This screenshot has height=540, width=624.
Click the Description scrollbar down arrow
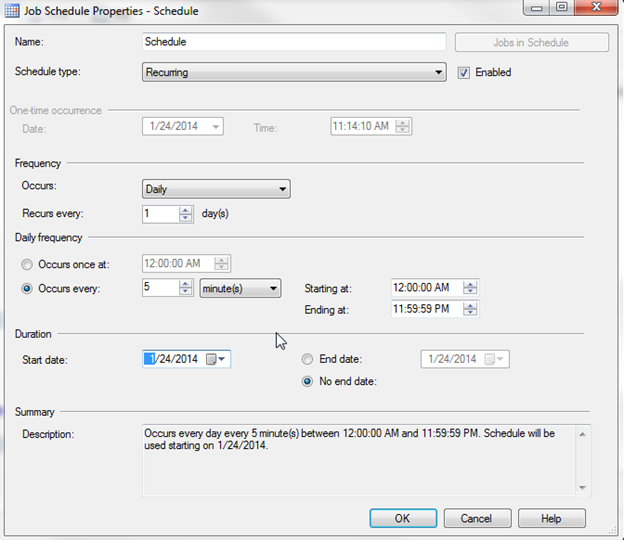(583, 487)
